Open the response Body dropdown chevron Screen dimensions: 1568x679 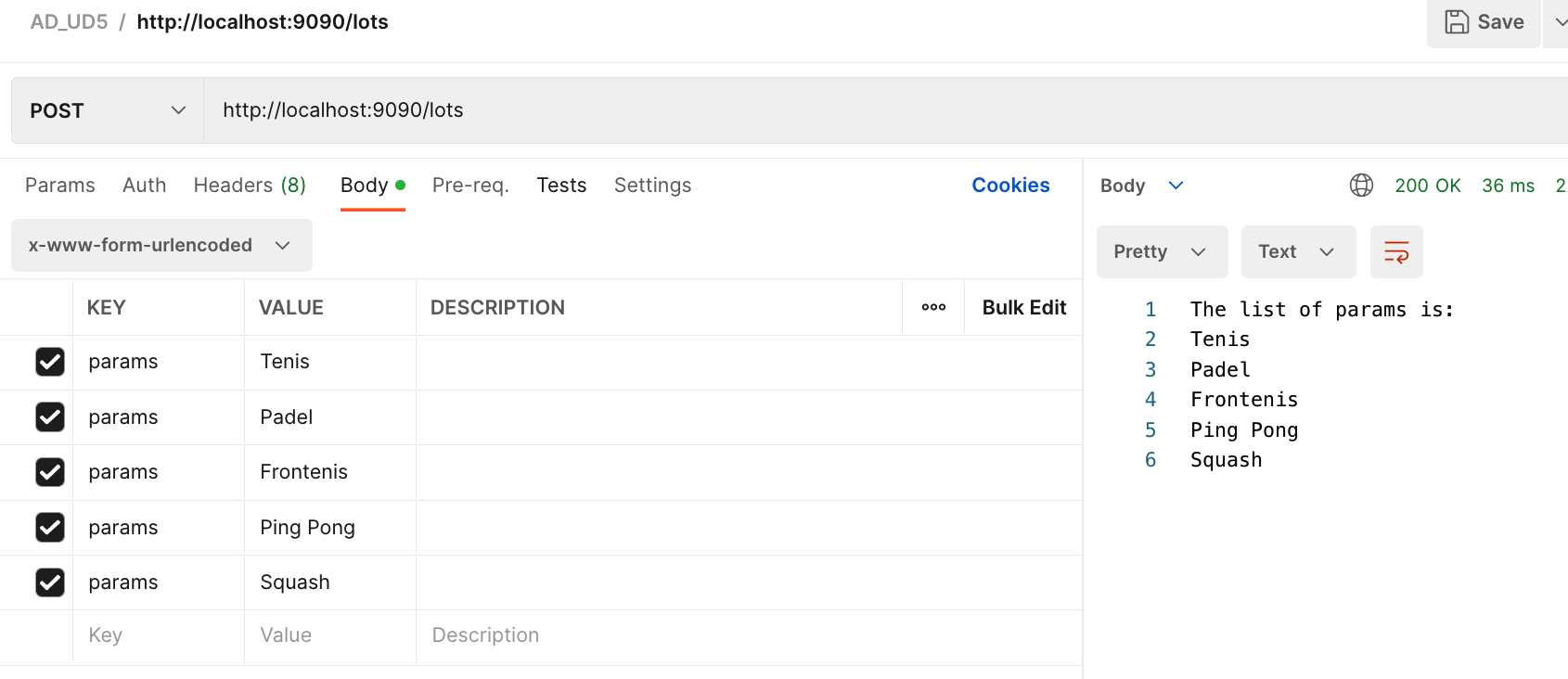[x=1176, y=186]
